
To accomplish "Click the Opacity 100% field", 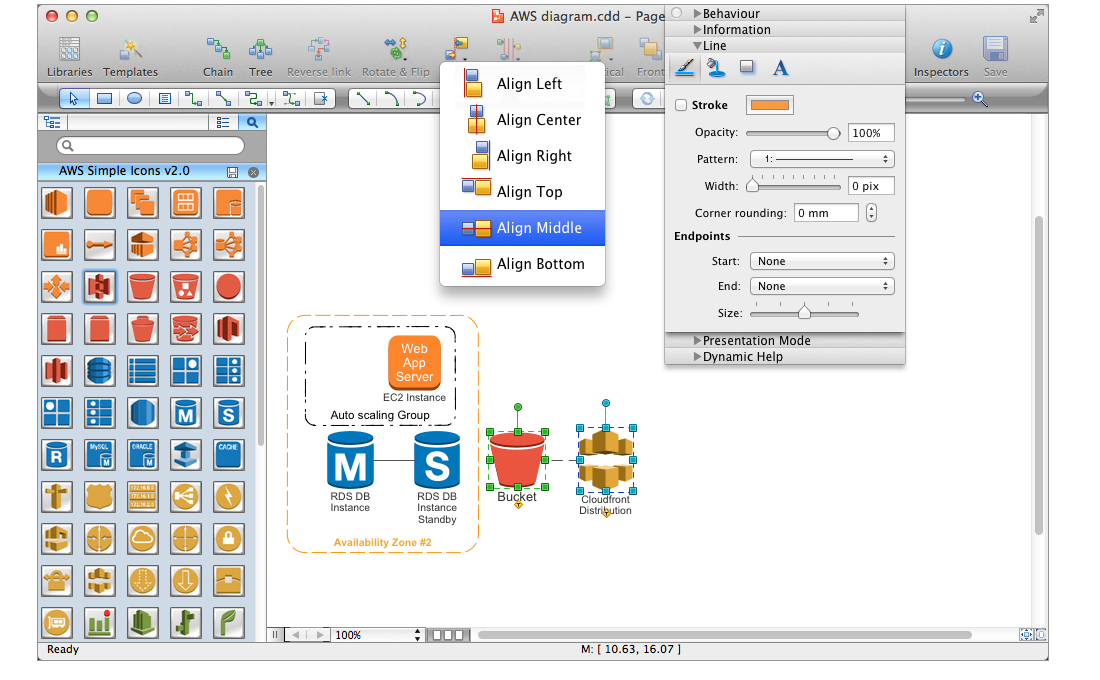I will pos(871,133).
